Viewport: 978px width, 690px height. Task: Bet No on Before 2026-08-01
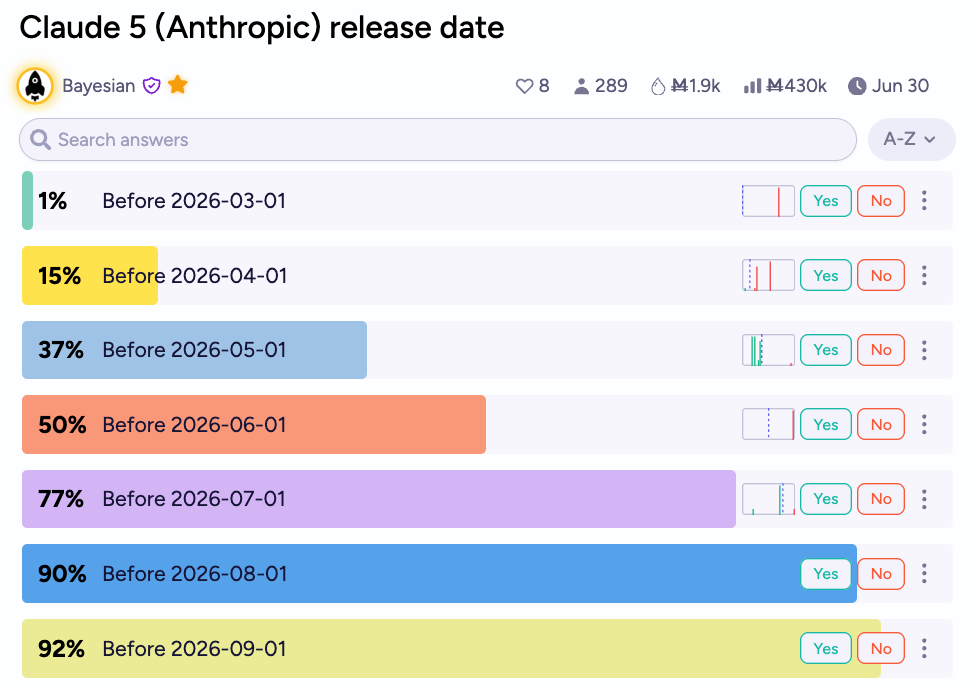point(881,574)
